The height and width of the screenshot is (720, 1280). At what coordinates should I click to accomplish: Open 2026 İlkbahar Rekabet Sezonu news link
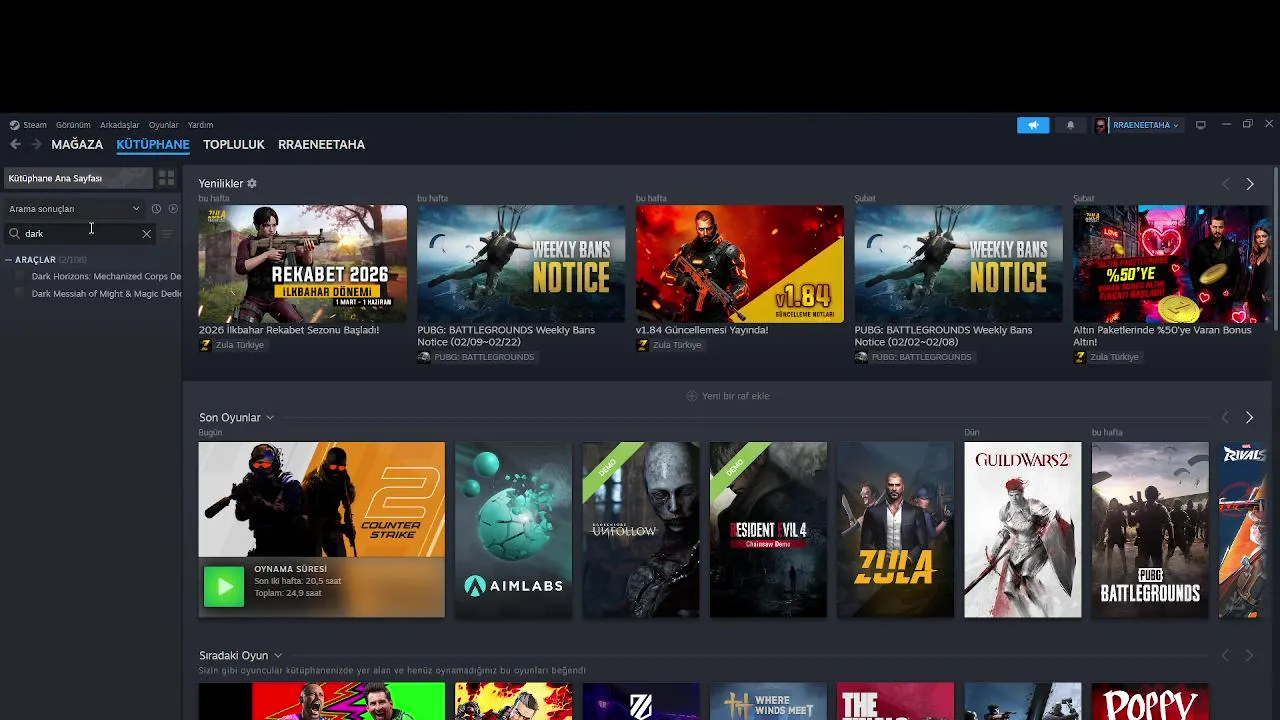pos(289,330)
